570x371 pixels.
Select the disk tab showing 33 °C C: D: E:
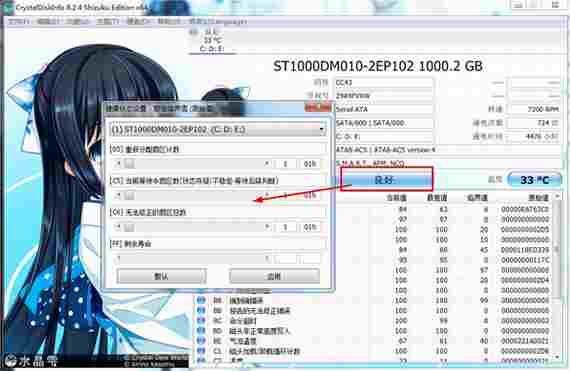[212, 40]
